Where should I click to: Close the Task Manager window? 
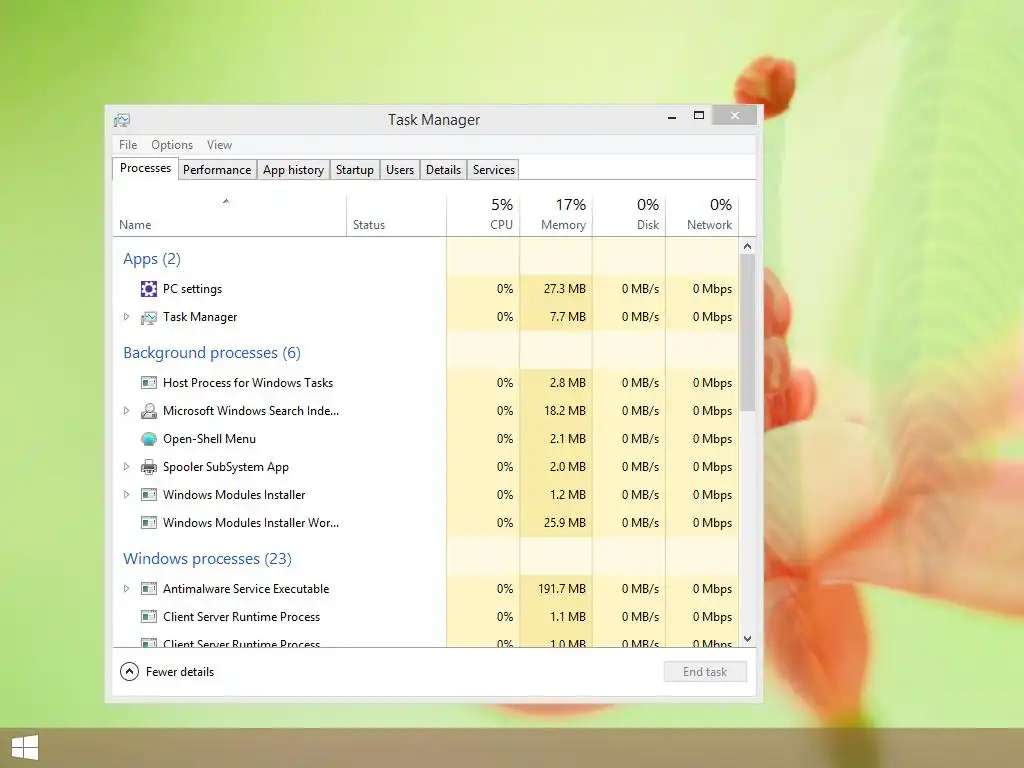click(x=735, y=116)
